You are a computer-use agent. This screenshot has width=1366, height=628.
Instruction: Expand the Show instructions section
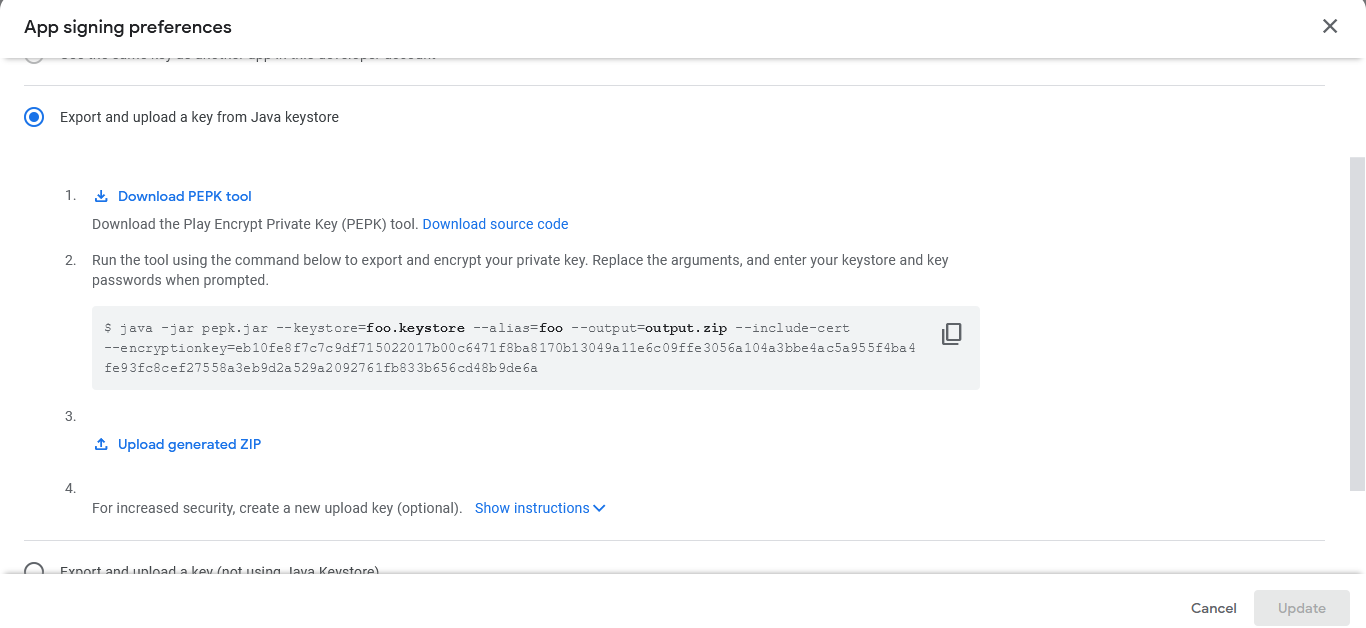coord(532,508)
